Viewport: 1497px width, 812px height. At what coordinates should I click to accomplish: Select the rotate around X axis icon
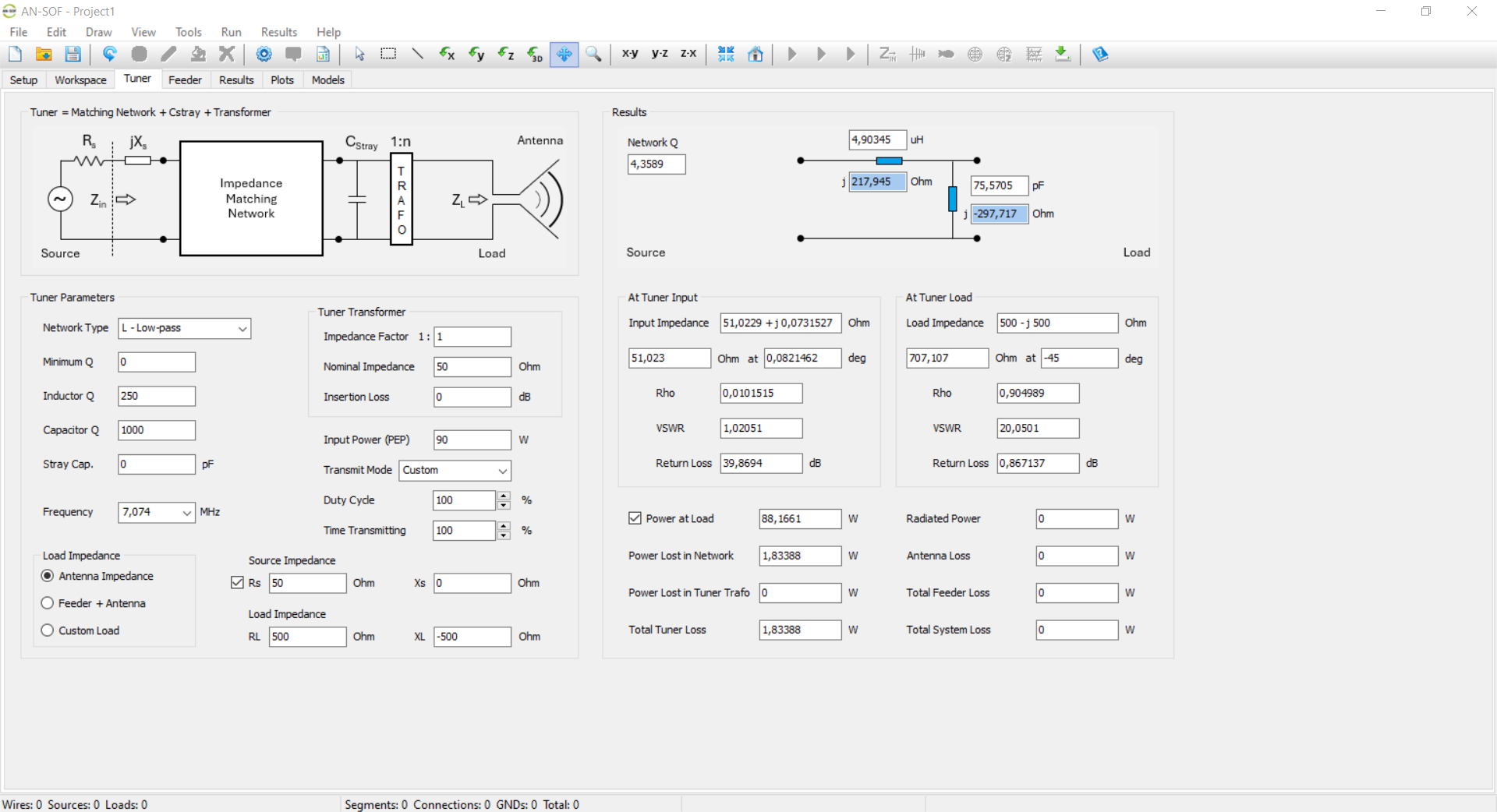click(x=447, y=54)
